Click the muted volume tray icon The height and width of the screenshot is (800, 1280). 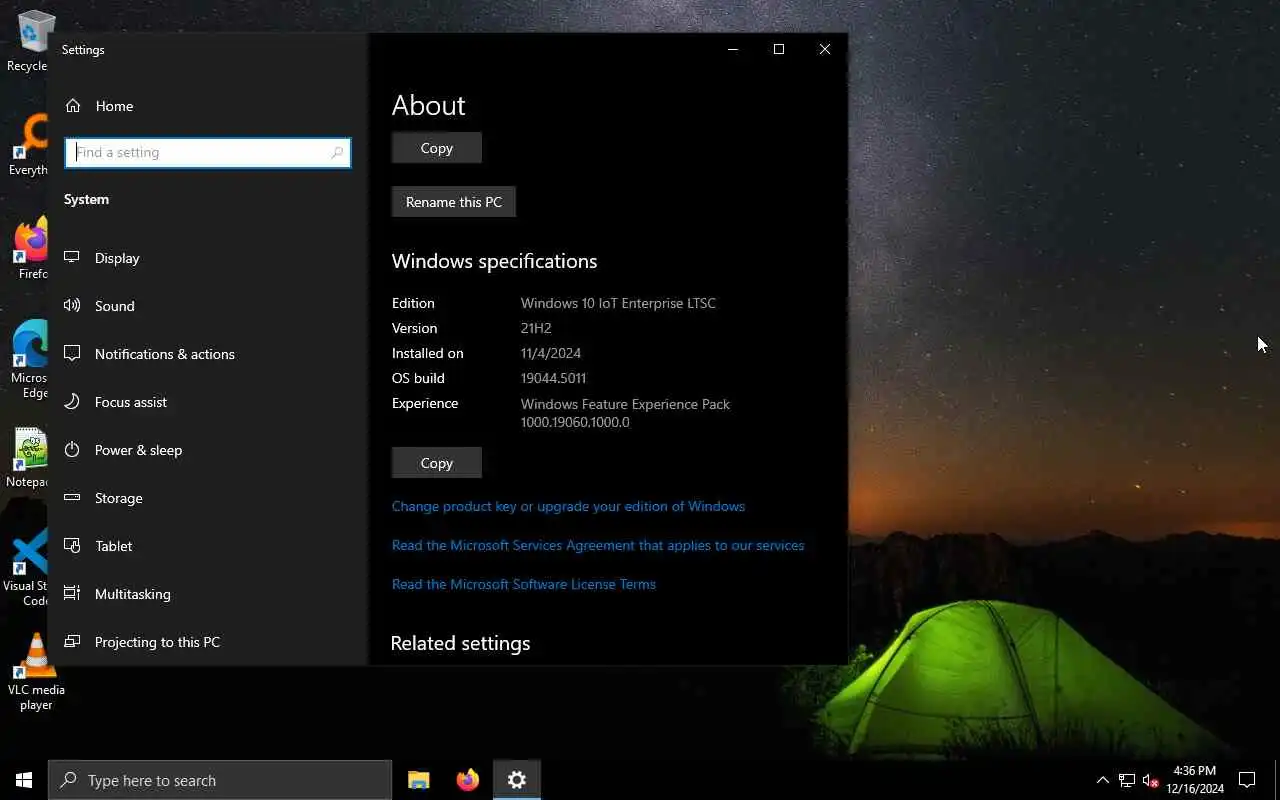tap(1150, 780)
